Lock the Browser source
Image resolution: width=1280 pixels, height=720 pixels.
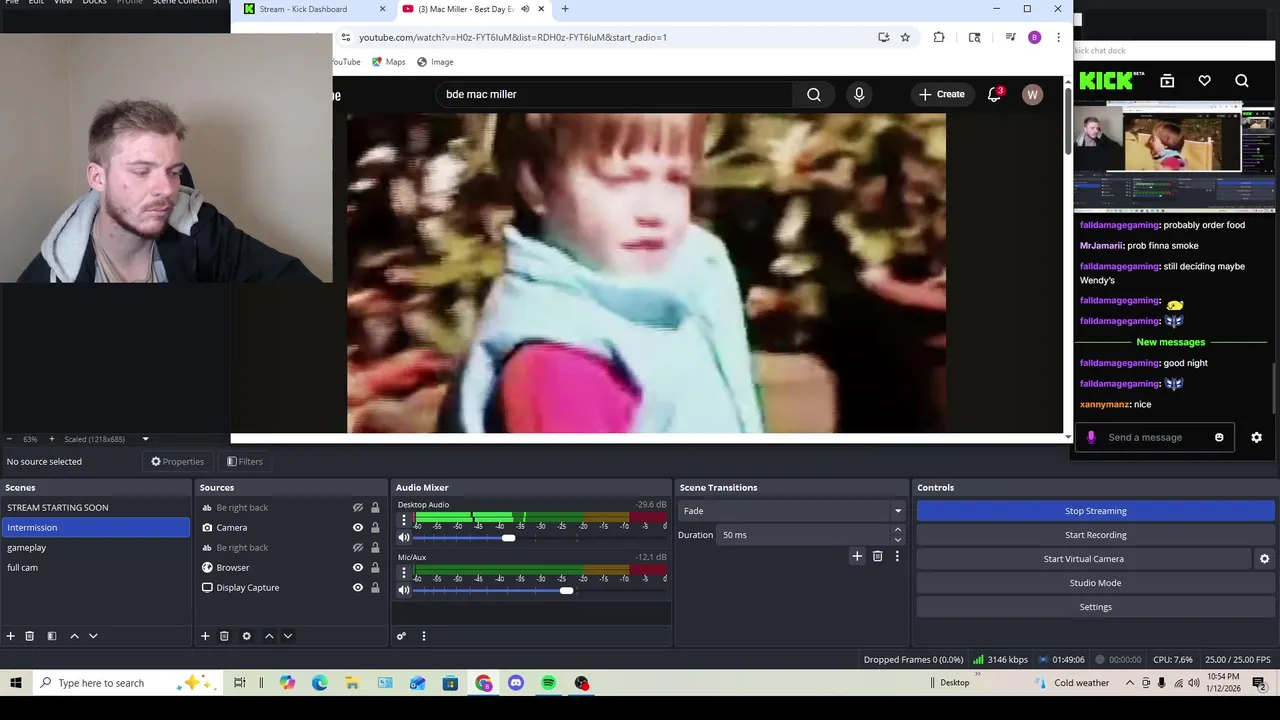[x=375, y=568]
